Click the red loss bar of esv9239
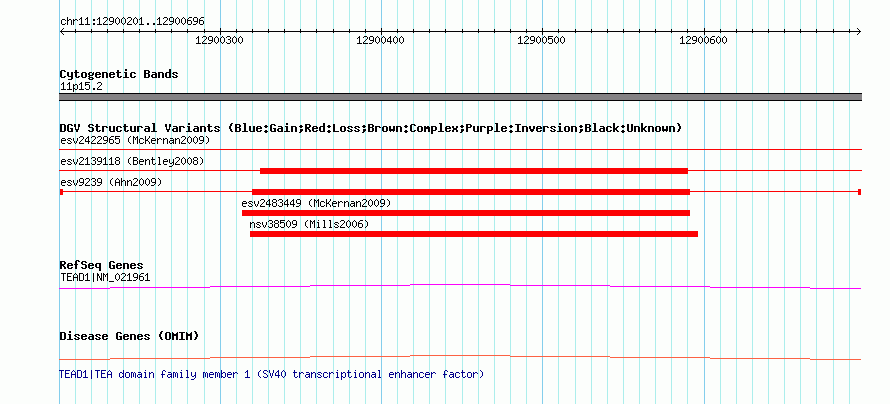 tap(471, 192)
